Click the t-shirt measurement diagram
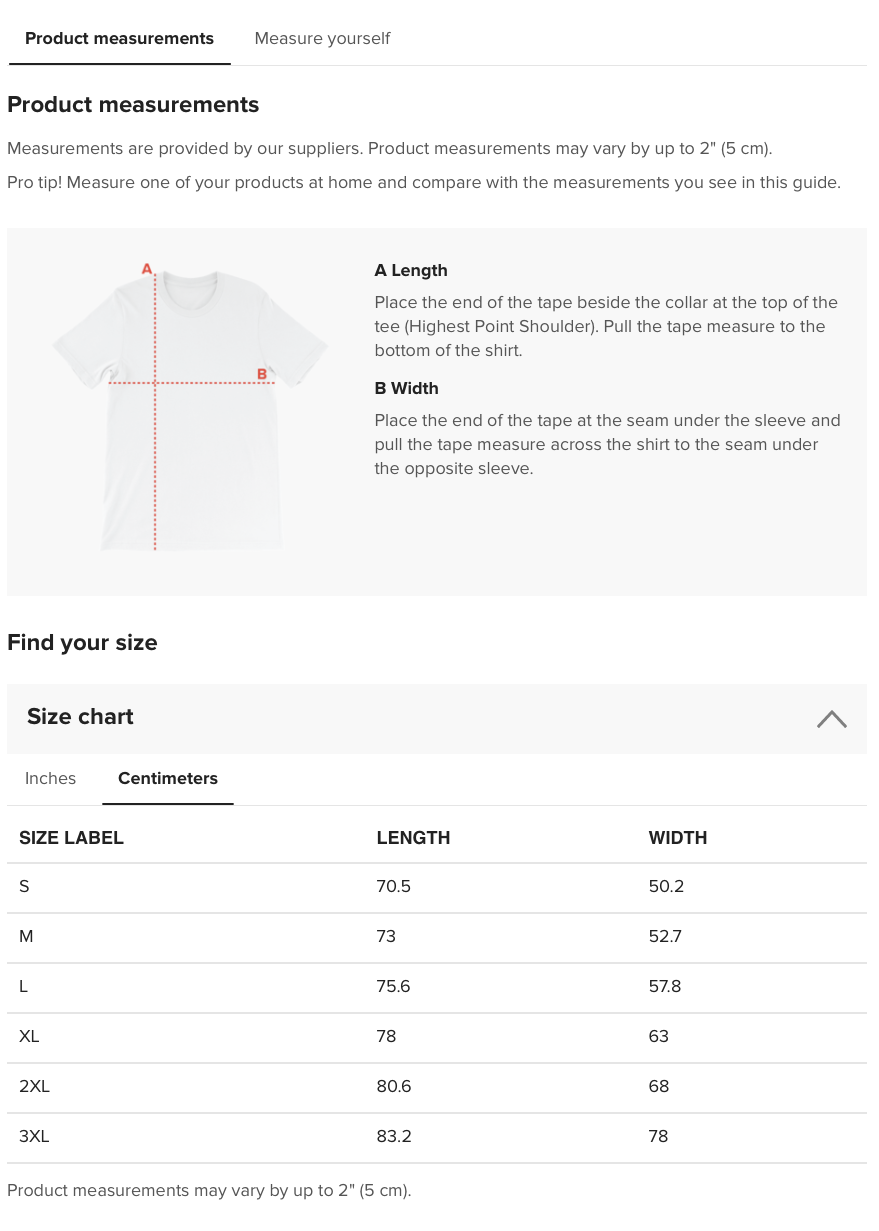Viewport: 879px width, 1231px height. tap(190, 410)
